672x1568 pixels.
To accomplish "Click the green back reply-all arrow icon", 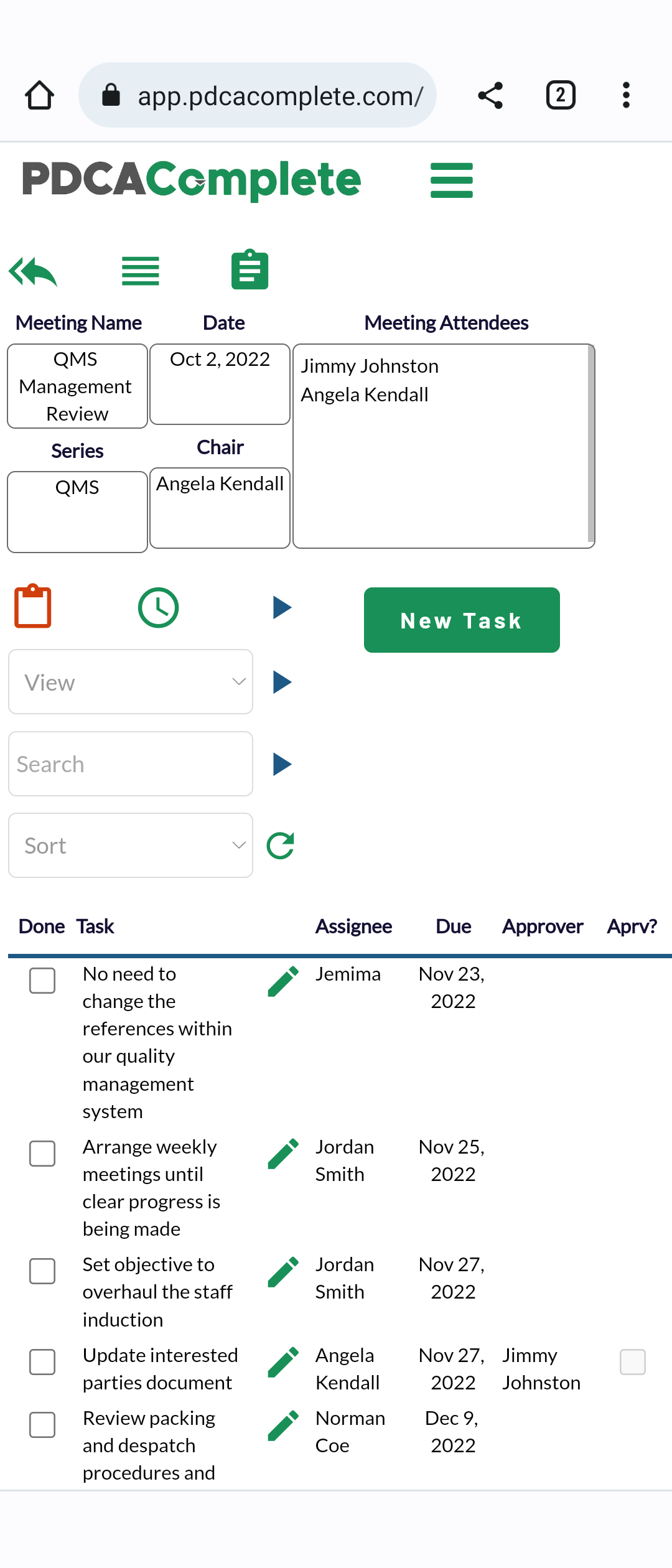I will coord(33,271).
